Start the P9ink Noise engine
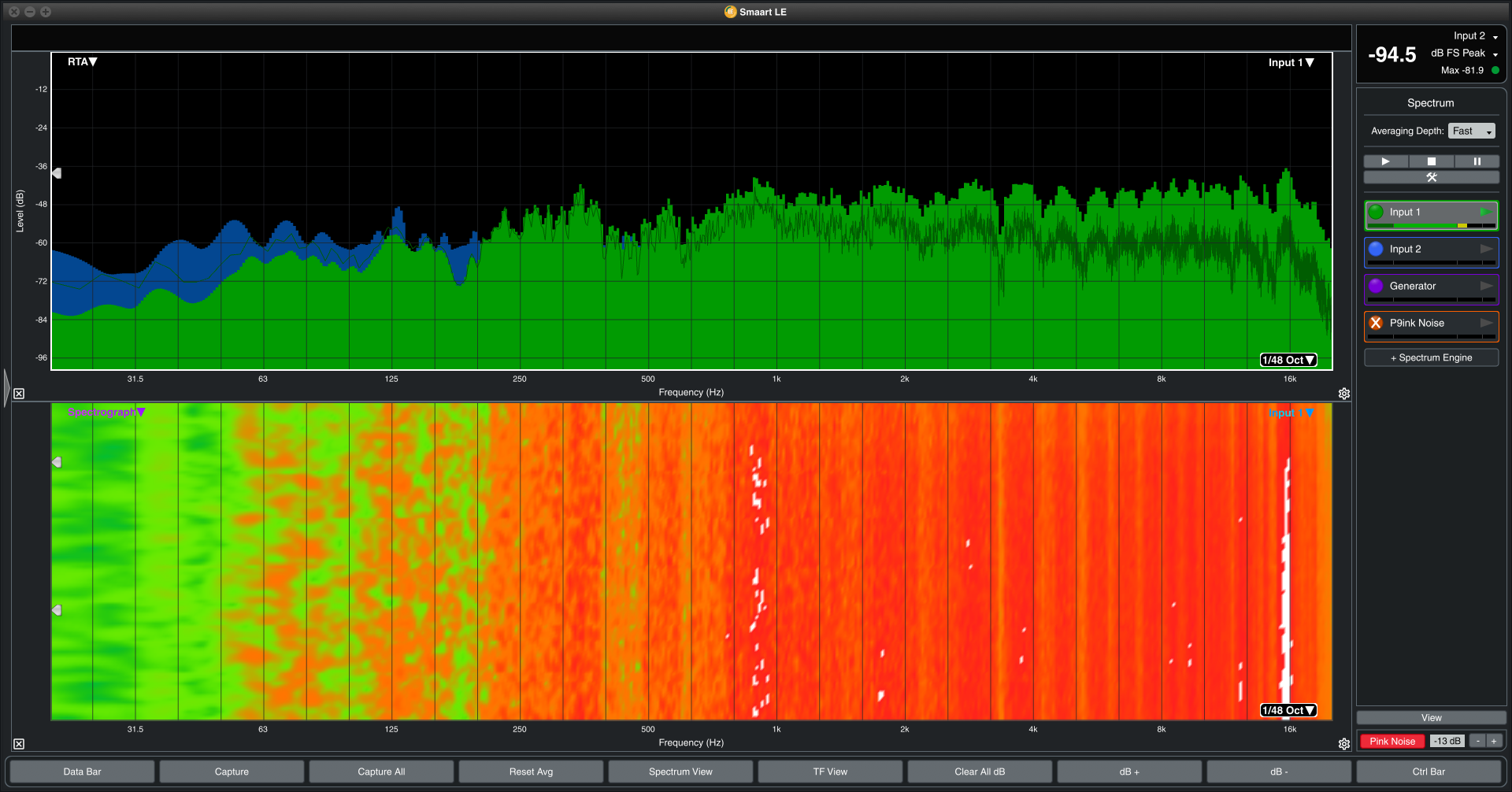The width and height of the screenshot is (1512, 792). pyautogui.click(x=1486, y=323)
